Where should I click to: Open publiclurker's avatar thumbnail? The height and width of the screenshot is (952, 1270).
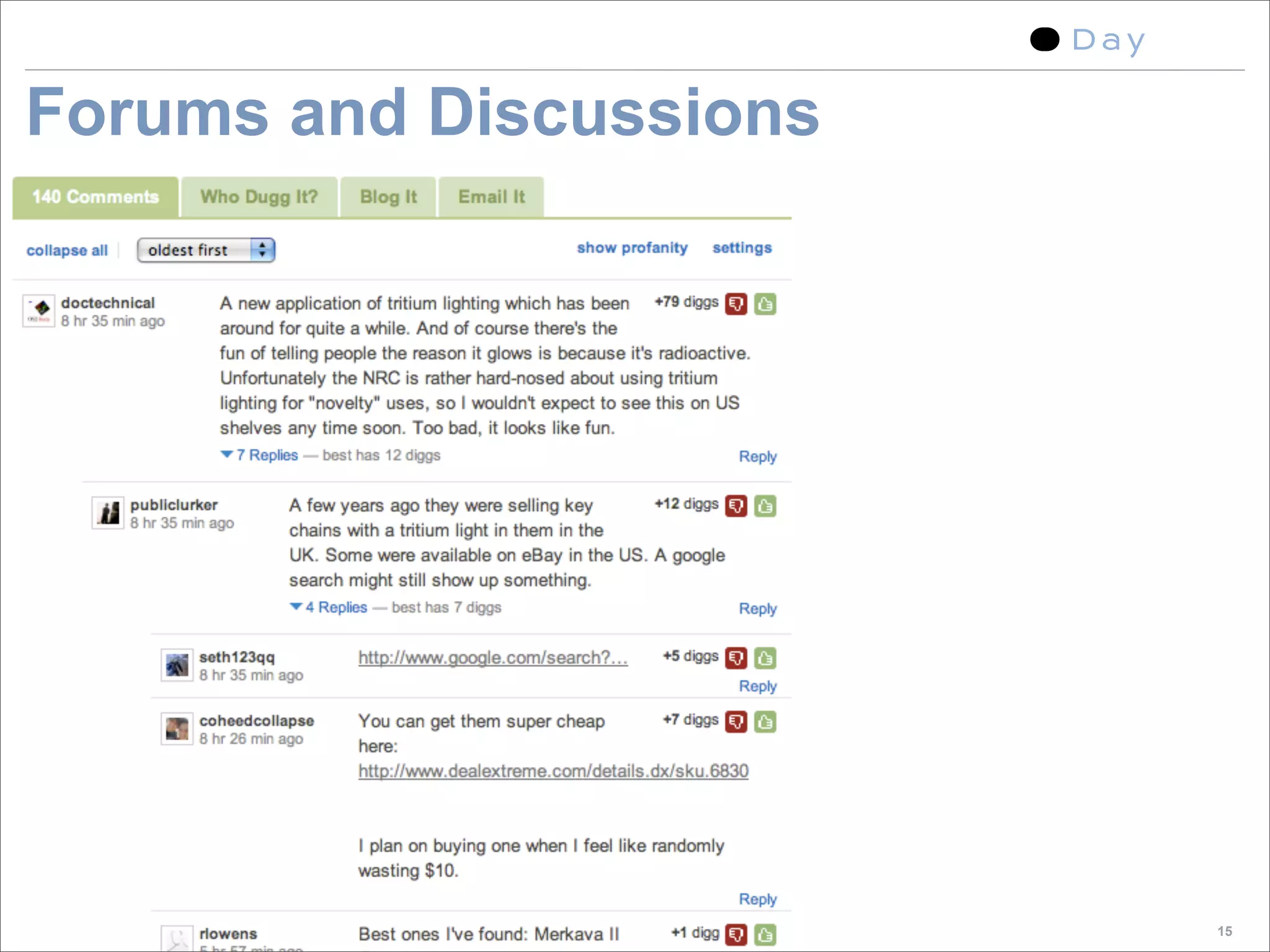108,513
